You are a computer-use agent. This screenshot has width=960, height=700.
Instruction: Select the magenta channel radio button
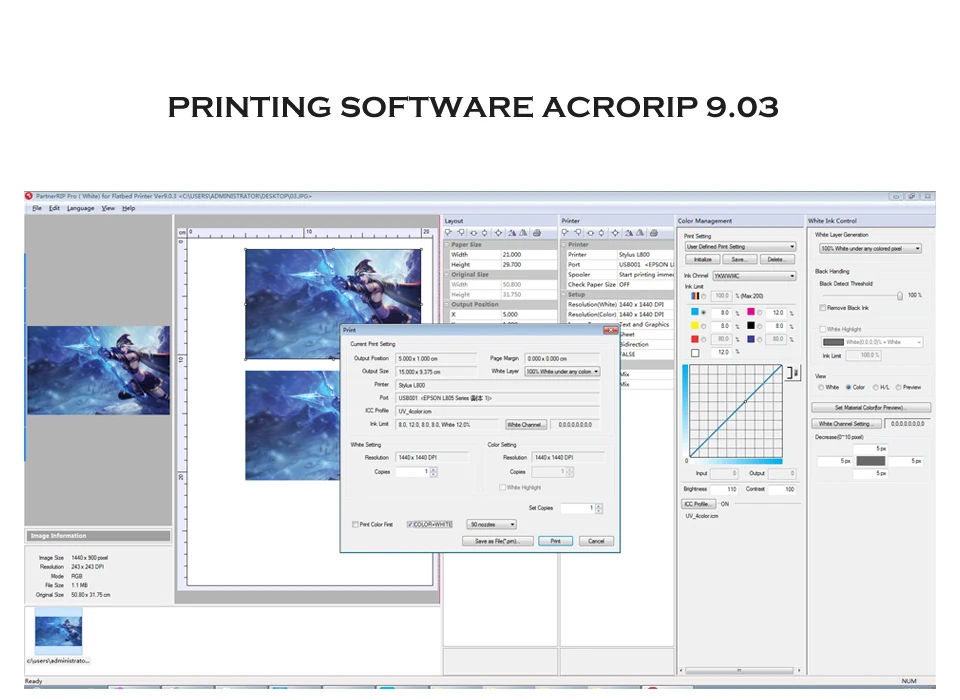pos(760,313)
